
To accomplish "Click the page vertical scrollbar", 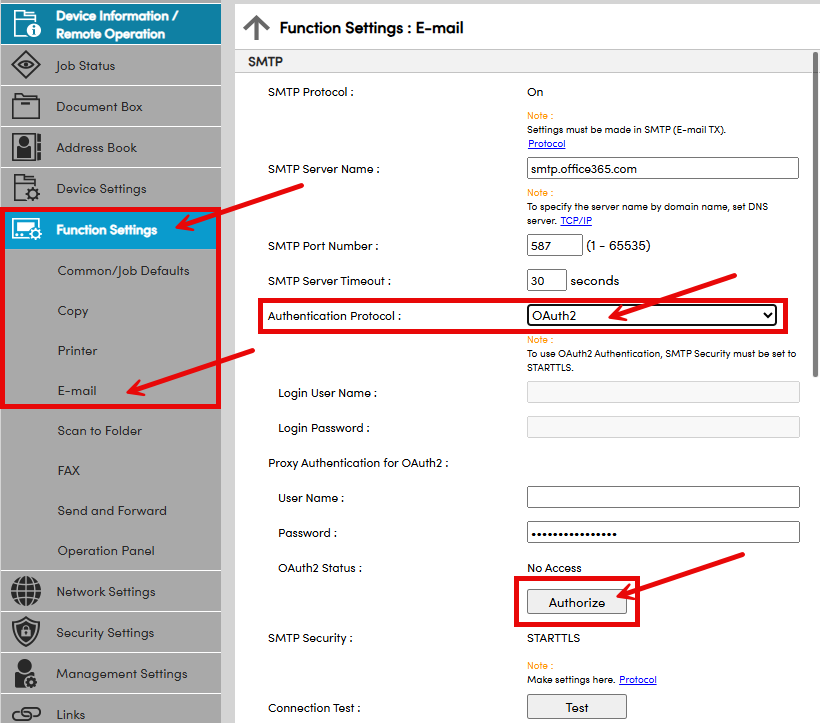I will click(815, 214).
